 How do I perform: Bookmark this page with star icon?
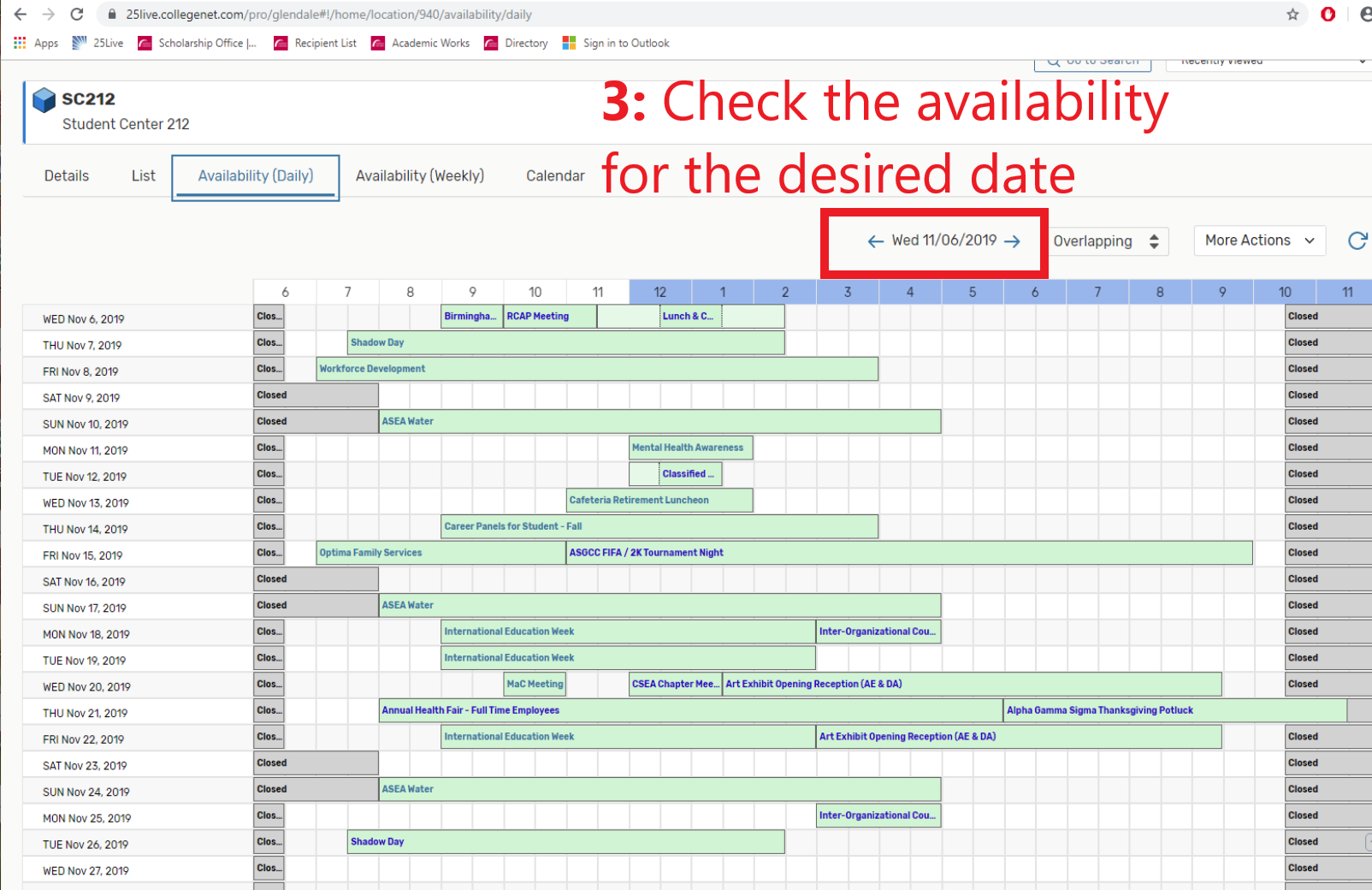(1292, 15)
